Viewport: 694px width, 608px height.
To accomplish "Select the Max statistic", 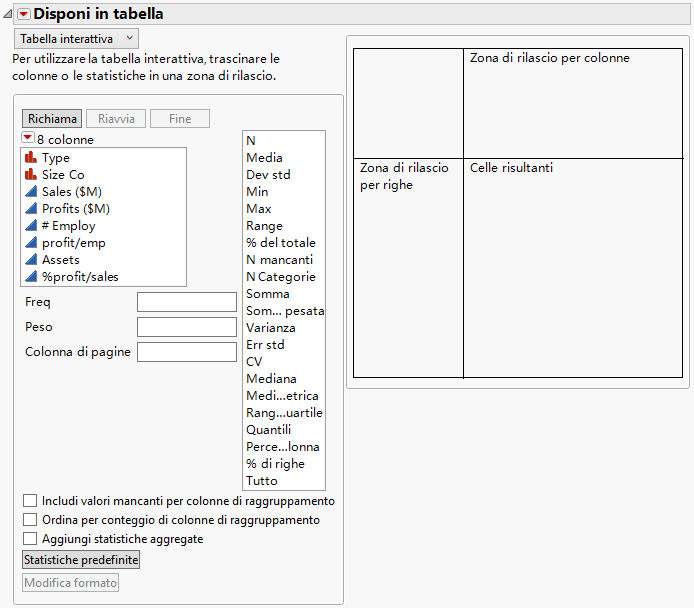I will click(258, 208).
